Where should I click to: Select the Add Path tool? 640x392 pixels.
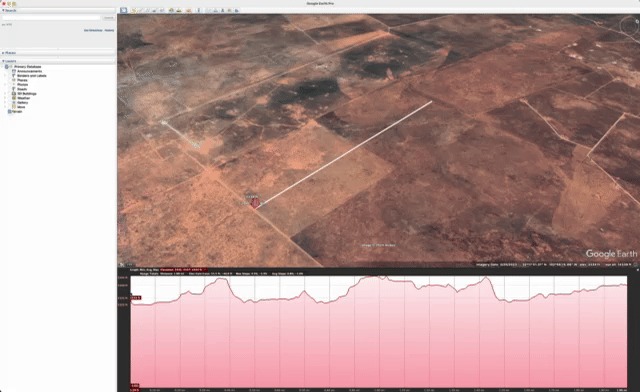(147, 10)
